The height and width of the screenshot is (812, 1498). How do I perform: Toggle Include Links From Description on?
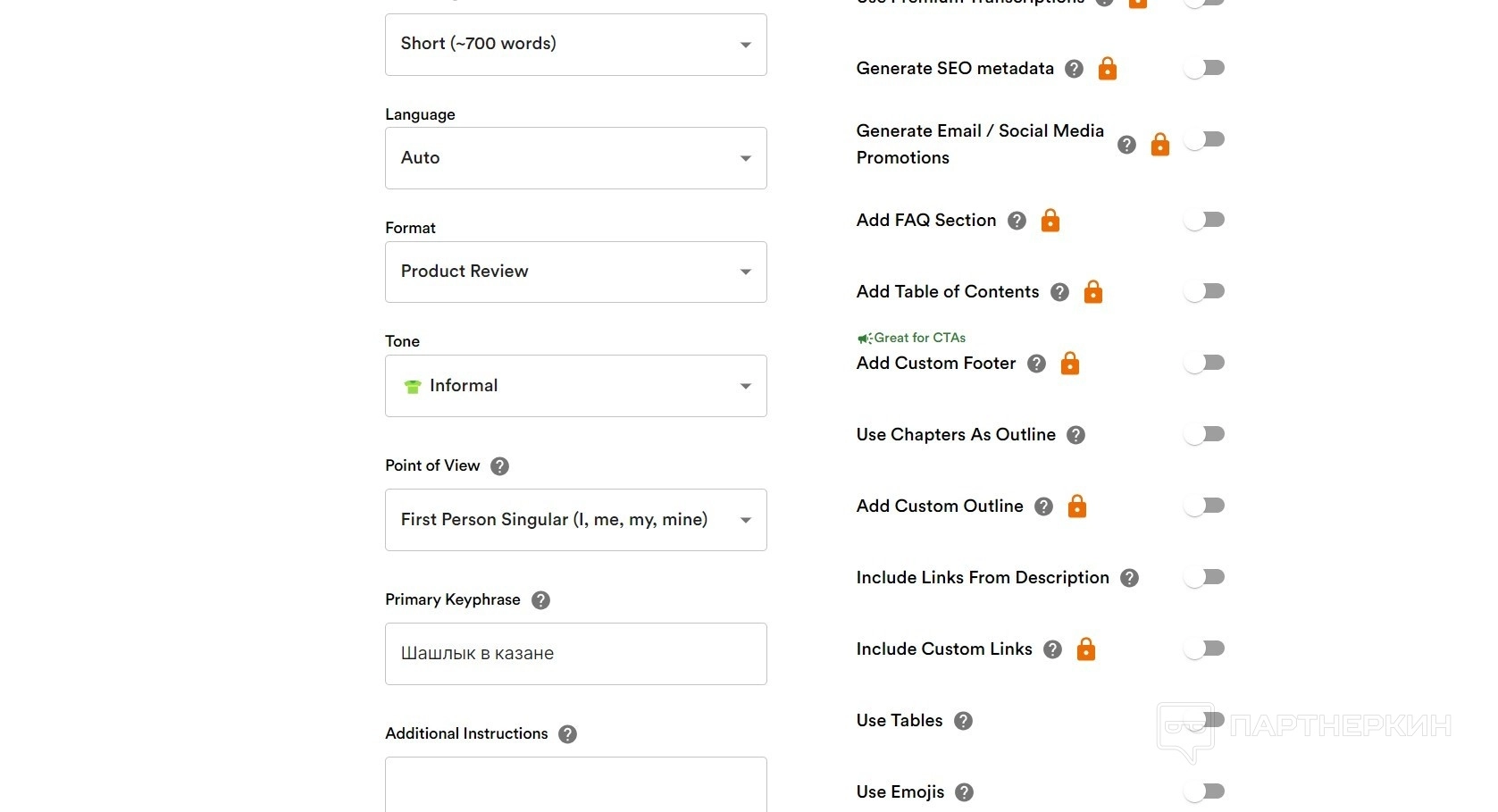1204,577
